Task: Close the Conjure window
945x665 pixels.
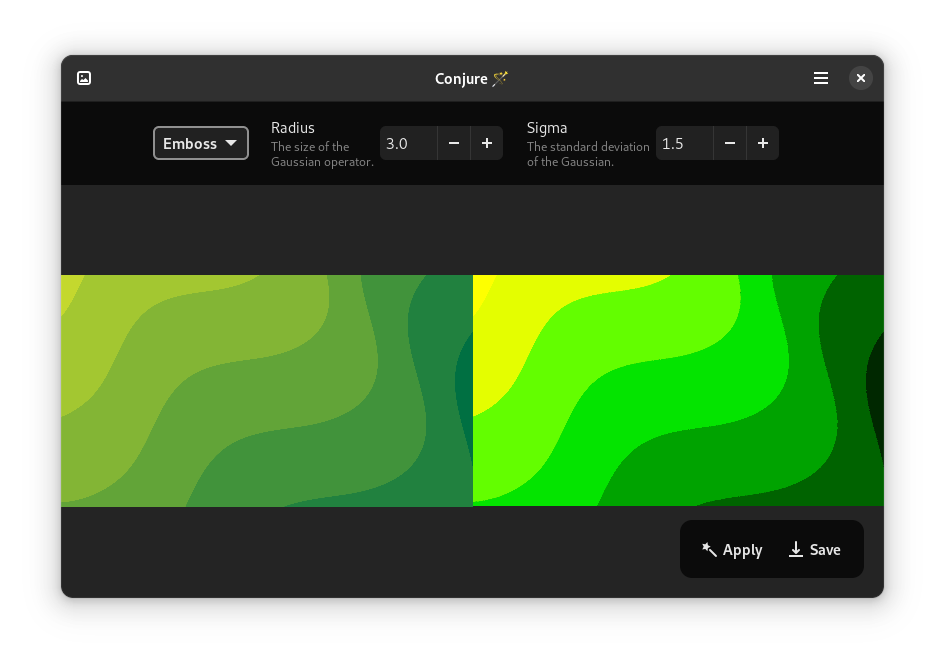Action: click(x=860, y=78)
